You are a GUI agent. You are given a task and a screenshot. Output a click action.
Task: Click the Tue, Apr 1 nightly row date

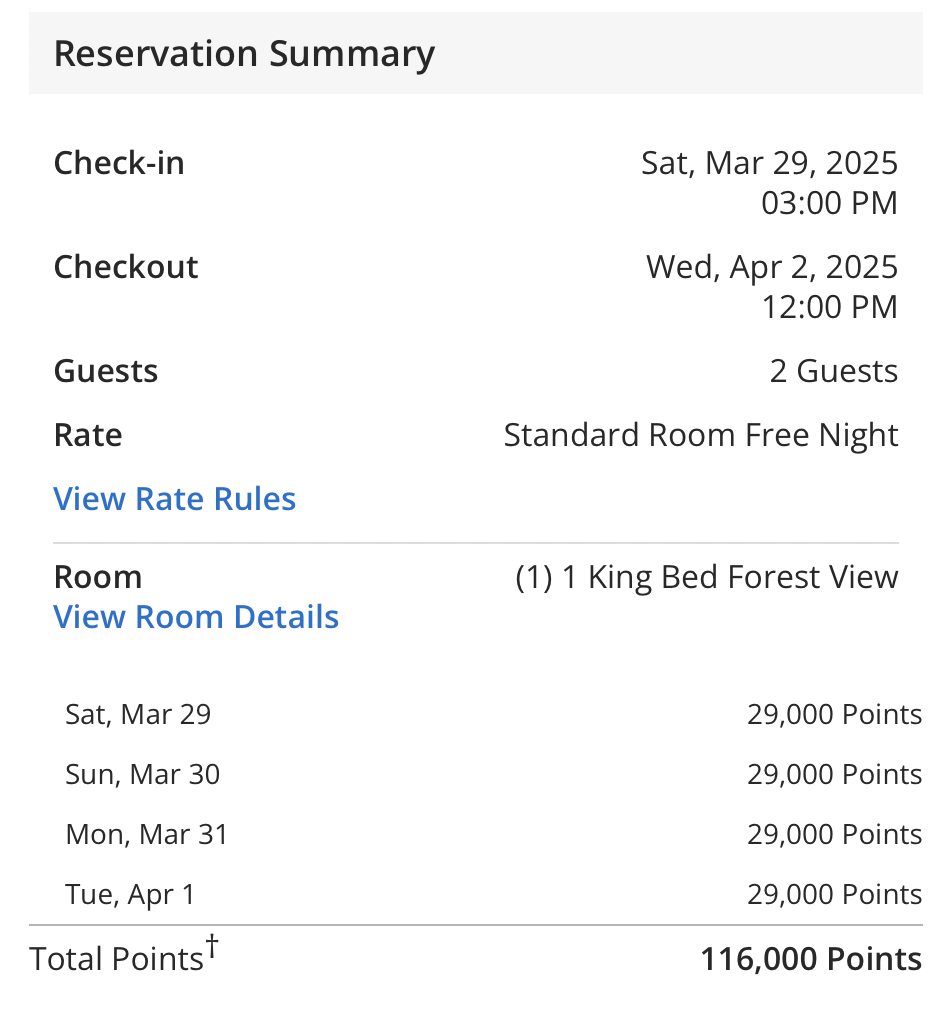coord(130,894)
